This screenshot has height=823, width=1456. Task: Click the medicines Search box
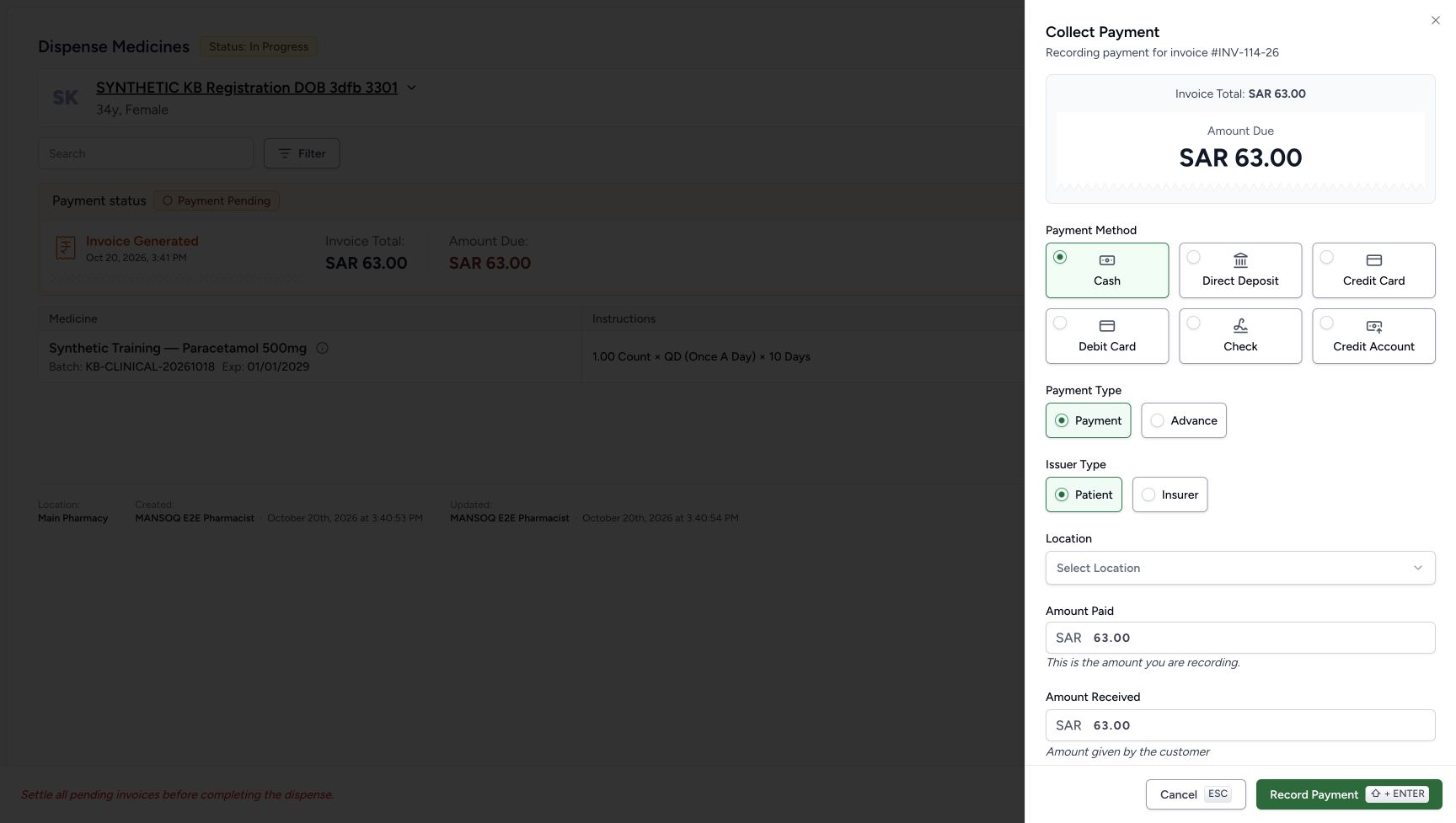[146, 153]
